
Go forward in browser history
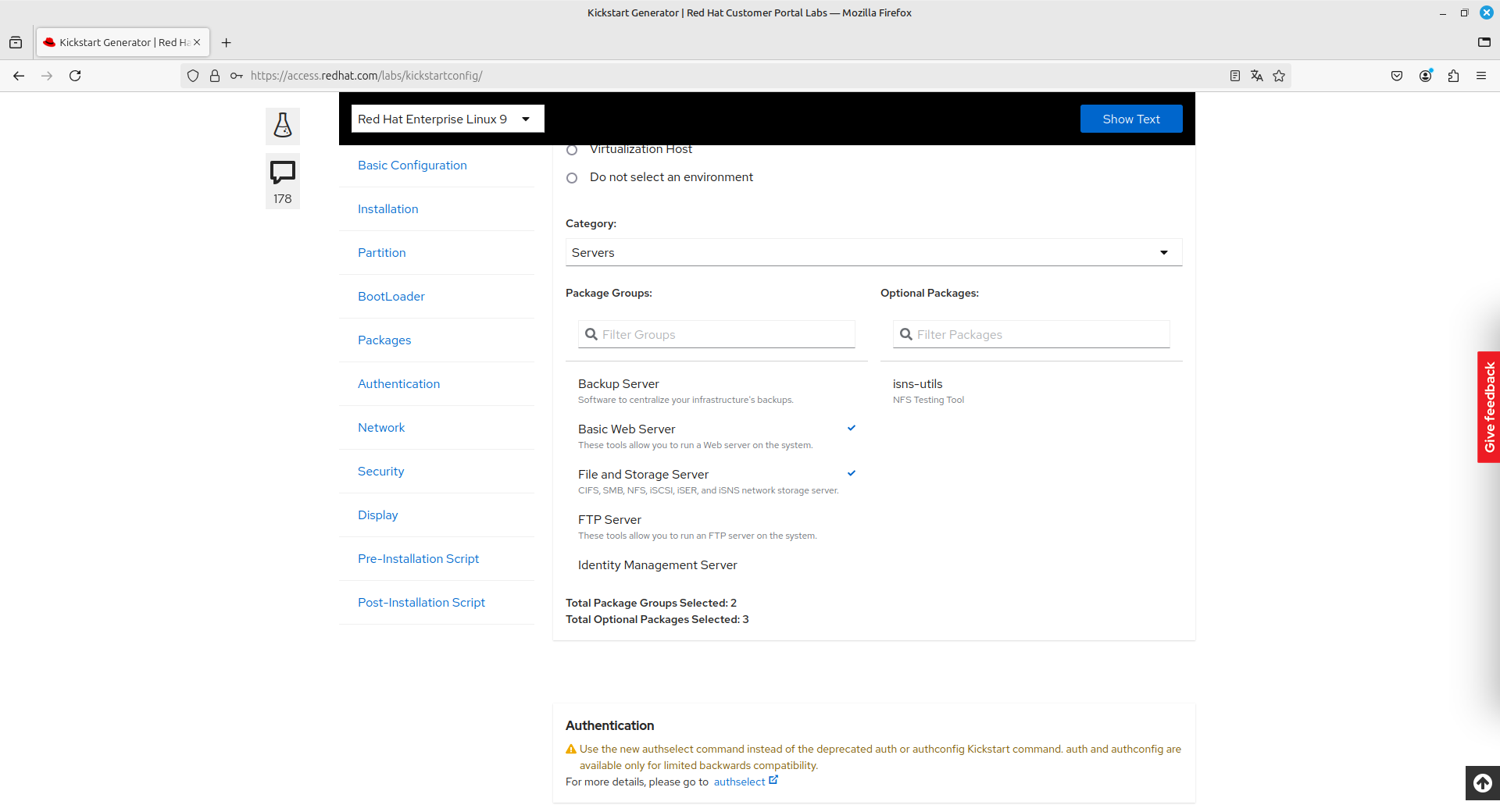coord(47,76)
